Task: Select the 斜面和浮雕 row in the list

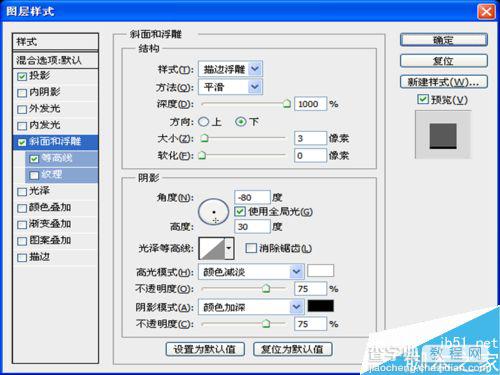Action: pos(55,142)
